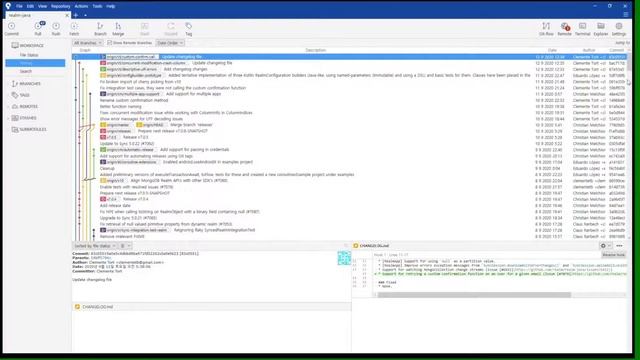The height and width of the screenshot is (360, 640).
Task: Click the CHANGELOG.md file icon in file list
Action: coord(77,307)
